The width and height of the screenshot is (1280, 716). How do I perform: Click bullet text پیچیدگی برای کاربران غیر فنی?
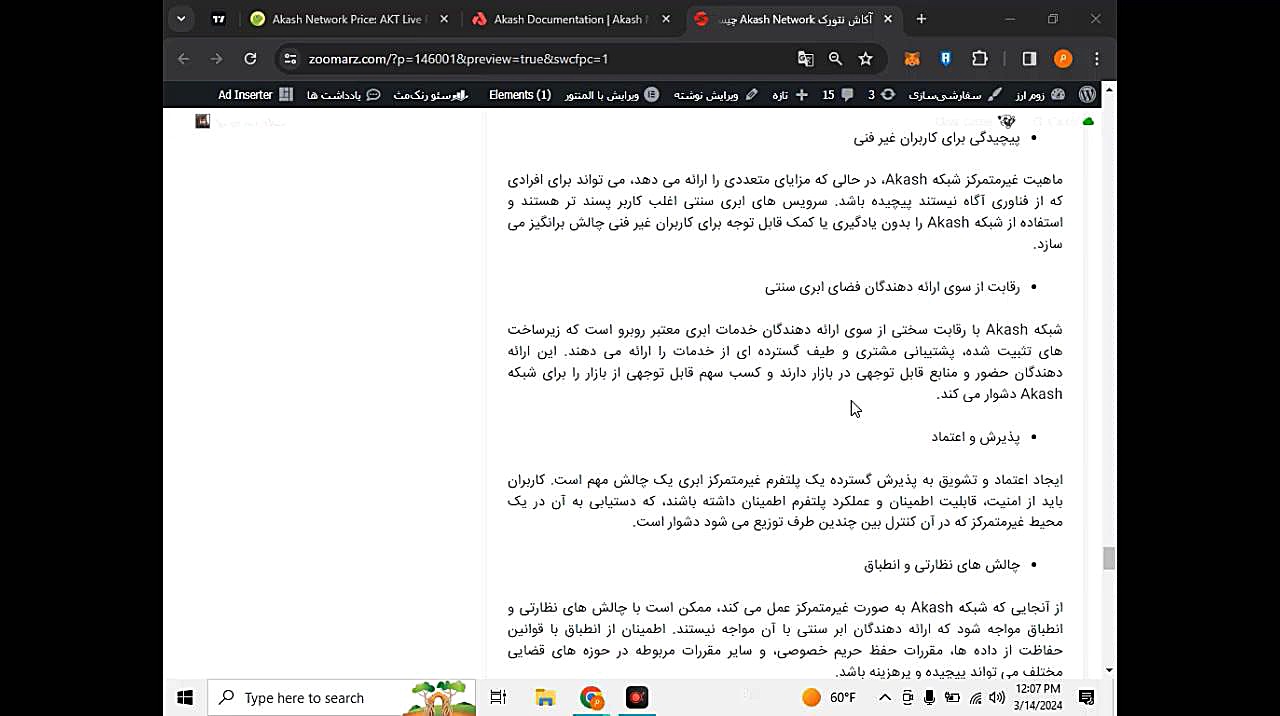pos(936,138)
